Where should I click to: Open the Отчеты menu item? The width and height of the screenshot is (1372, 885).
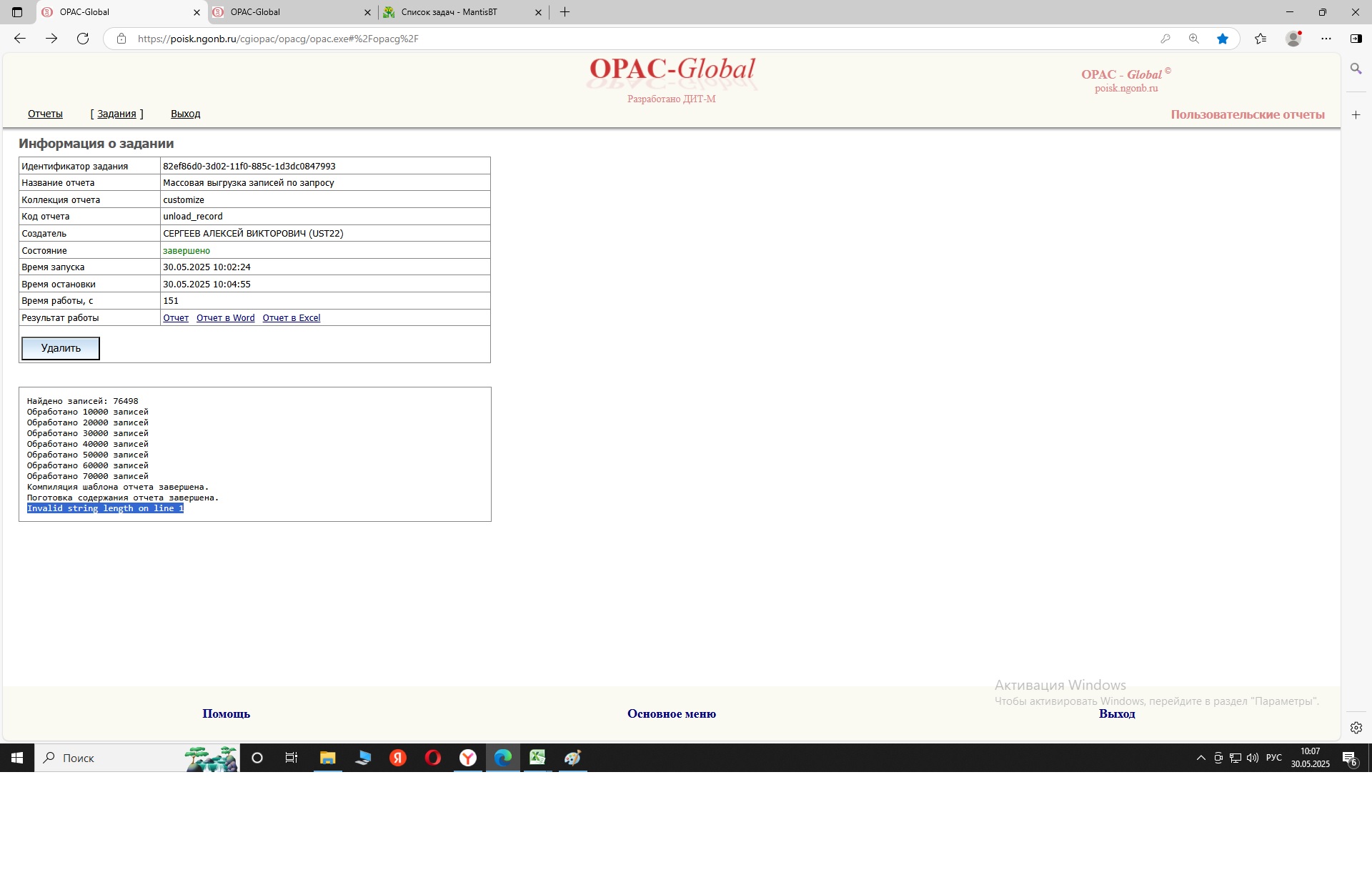[45, 114]
